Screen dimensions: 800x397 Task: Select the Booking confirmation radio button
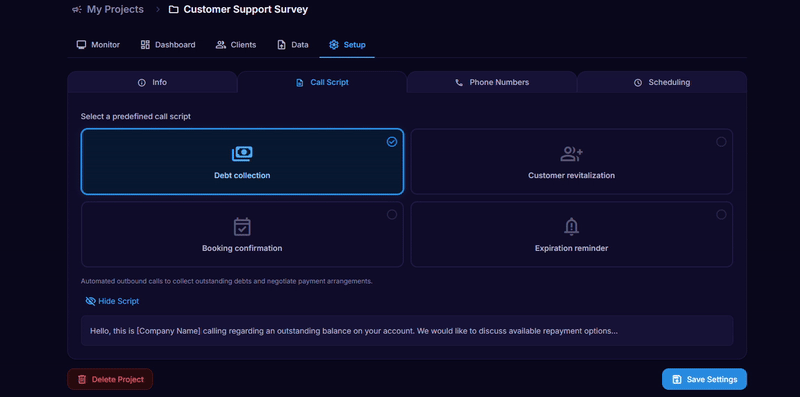click(x=392, y=215)
